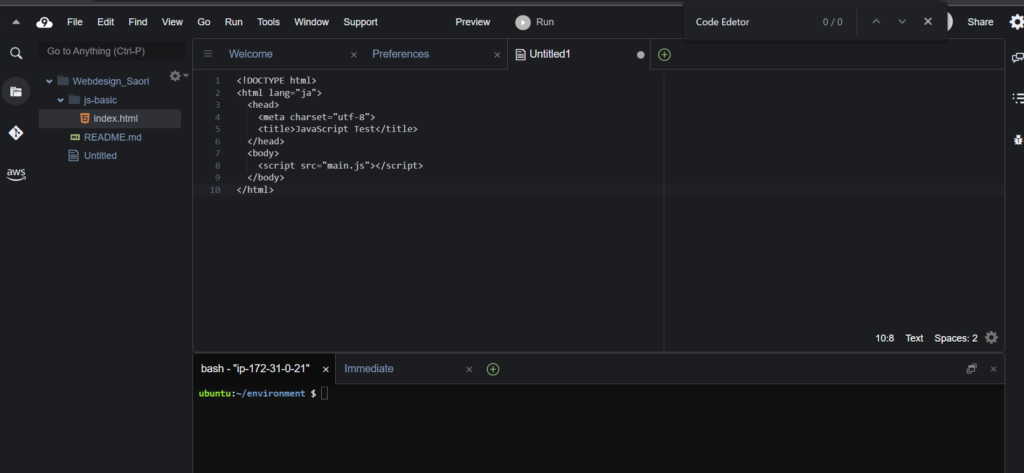Click the Cloud9 logo icon
Image resolution: width=1024 pixels, height=473 pixels.
[44, 22]
